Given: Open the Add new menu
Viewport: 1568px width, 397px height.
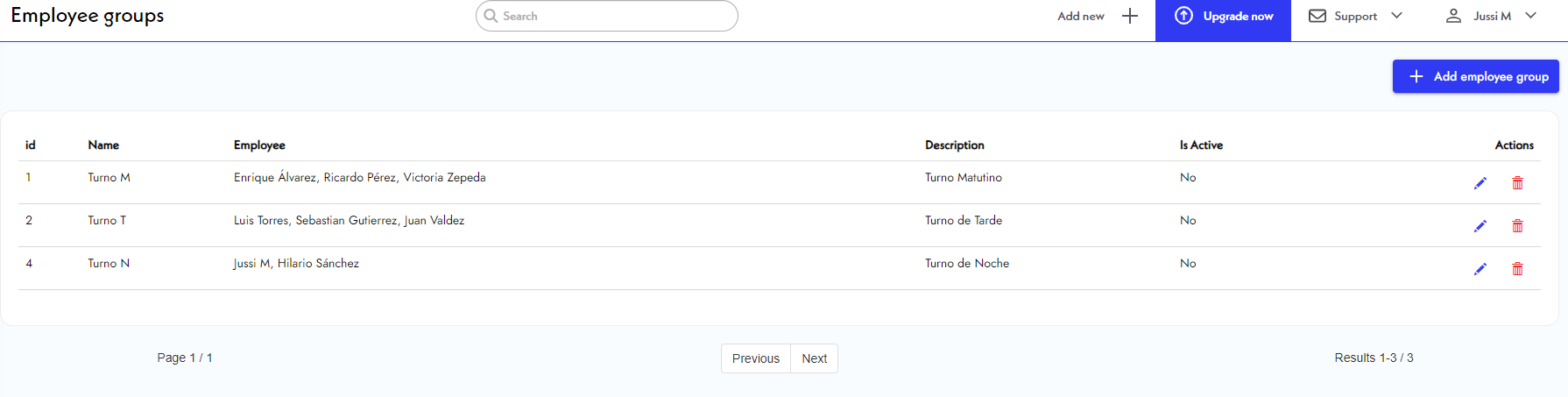Looking at the screenshot, I should pyautogui.click(x=1081, y=16).
